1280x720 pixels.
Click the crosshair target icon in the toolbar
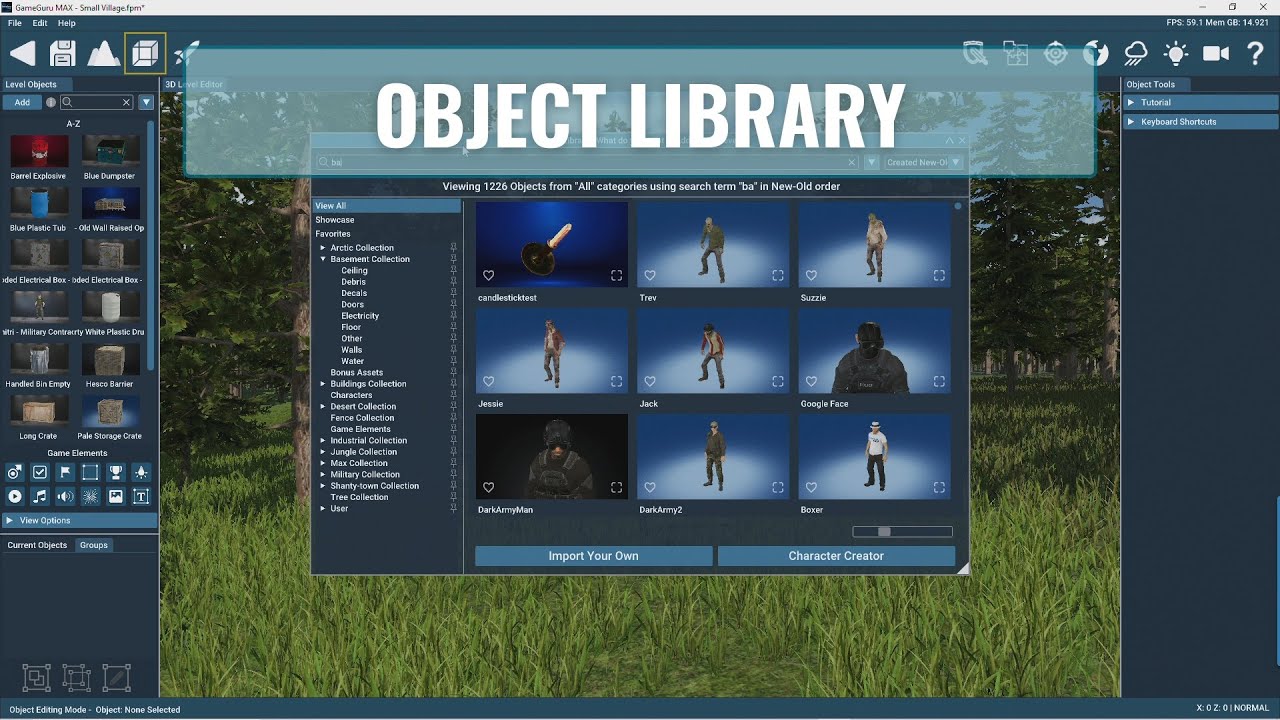[x=1056, y=53]
